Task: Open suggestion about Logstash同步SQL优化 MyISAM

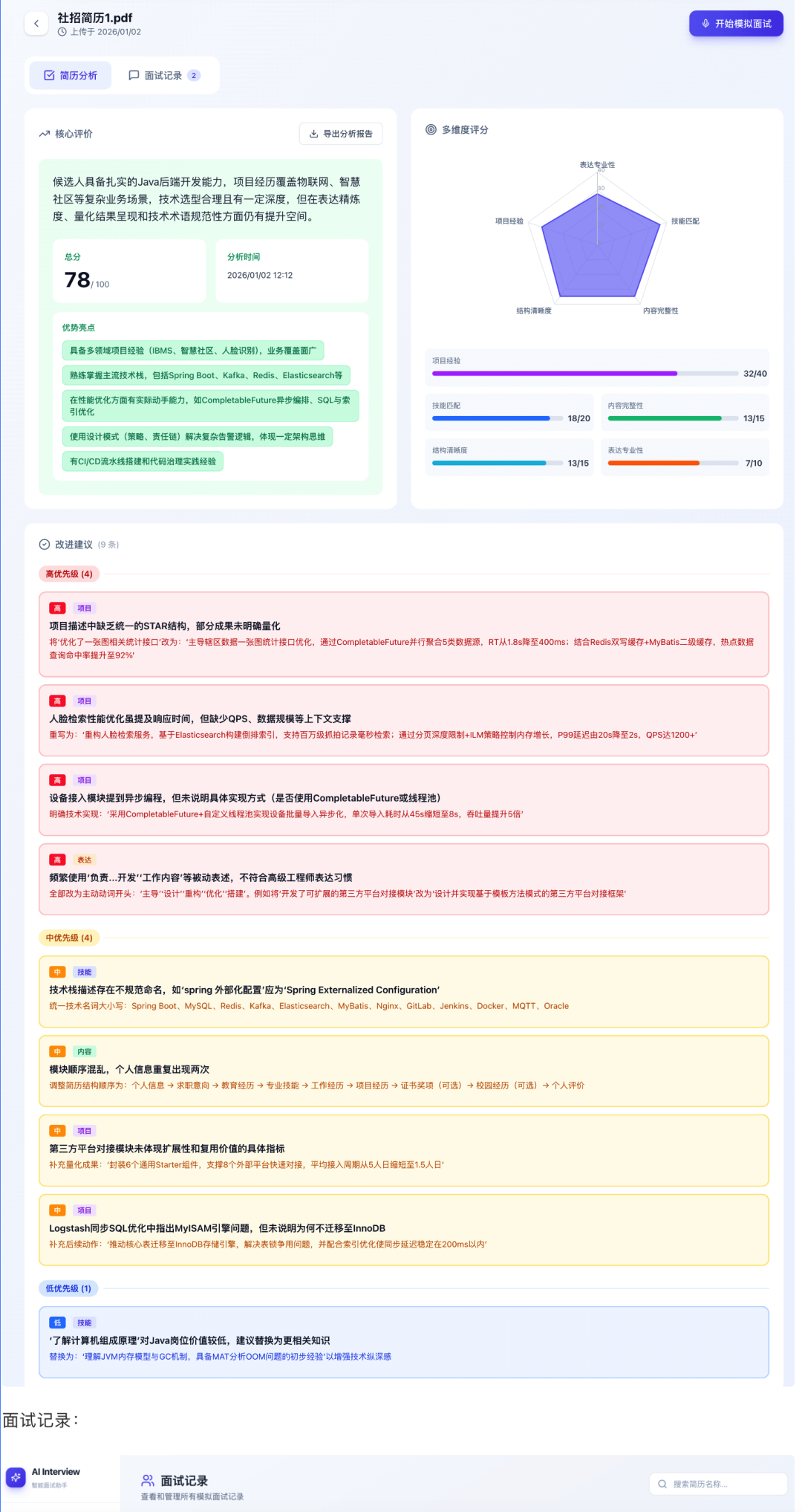Action: (404, 1230)
